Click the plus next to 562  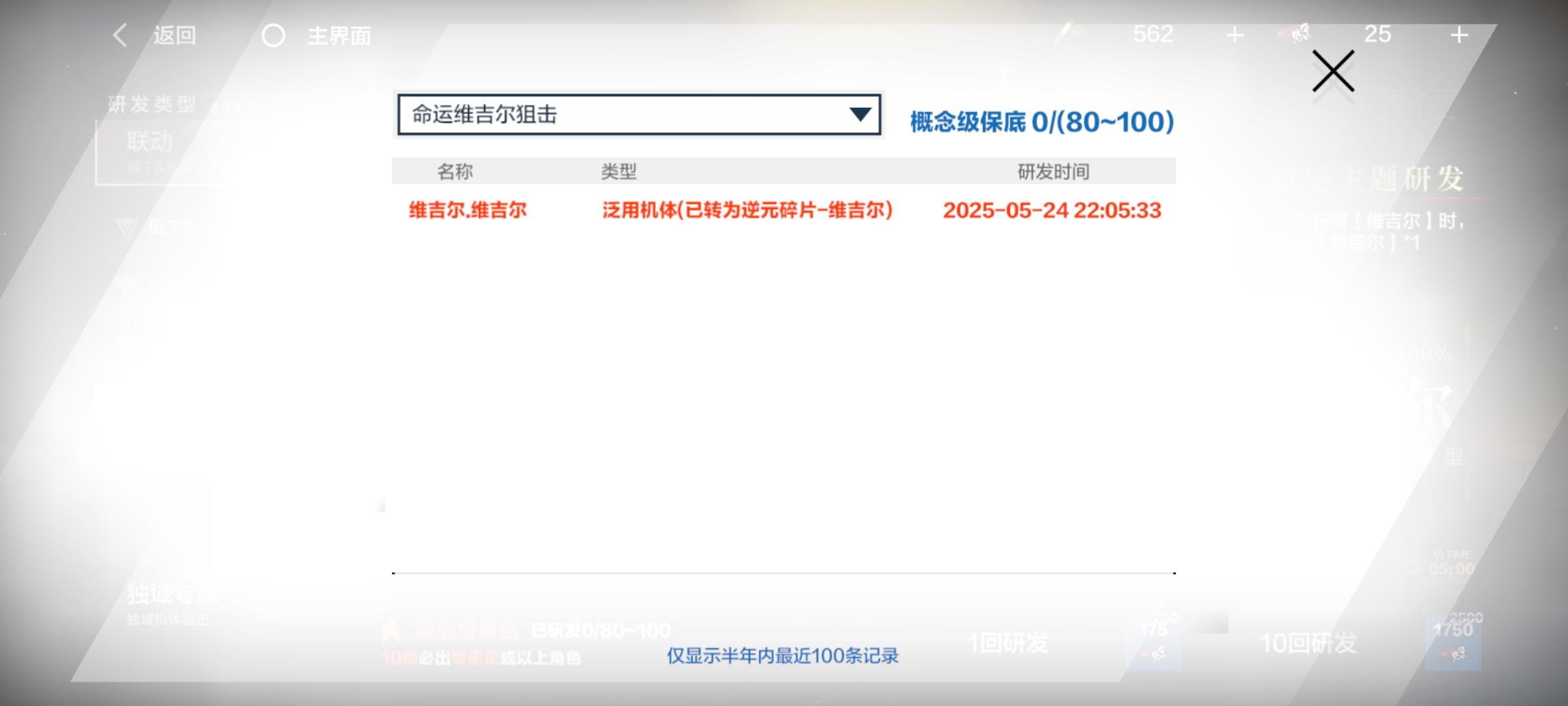[1234, 35]
